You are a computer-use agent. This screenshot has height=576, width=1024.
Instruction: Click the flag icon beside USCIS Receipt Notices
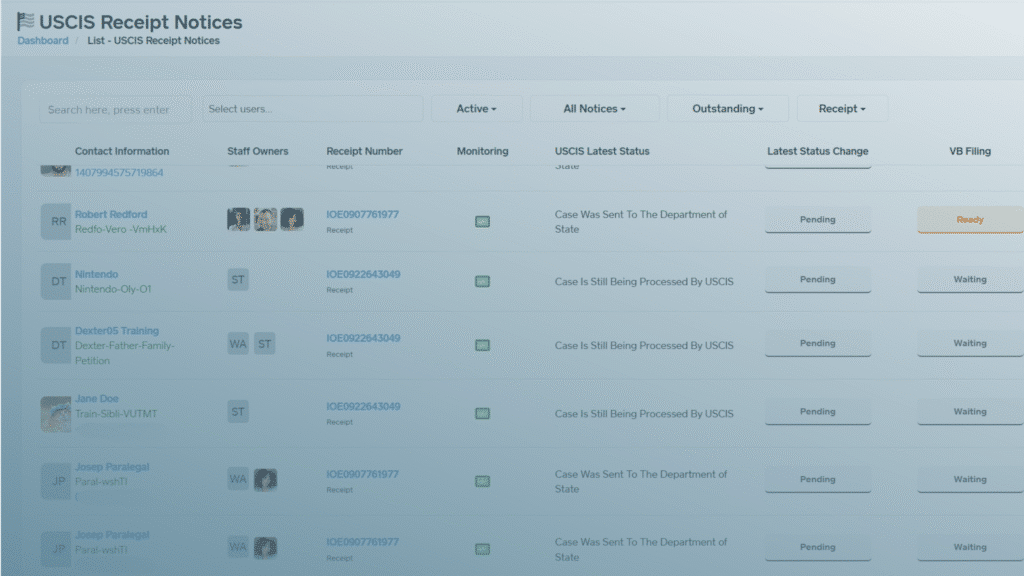point(26,21)
